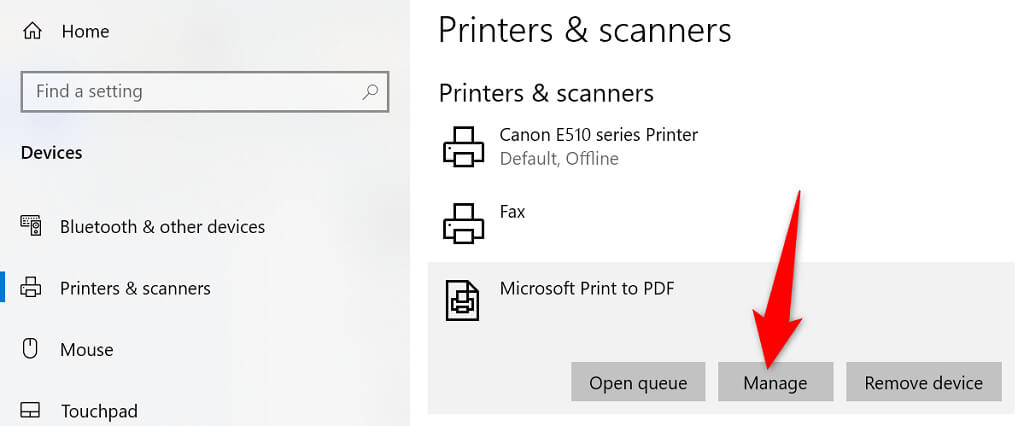1024x426 pixels.
Task: Select Canon E510 series Printer entry
Action: coord(598,134)
